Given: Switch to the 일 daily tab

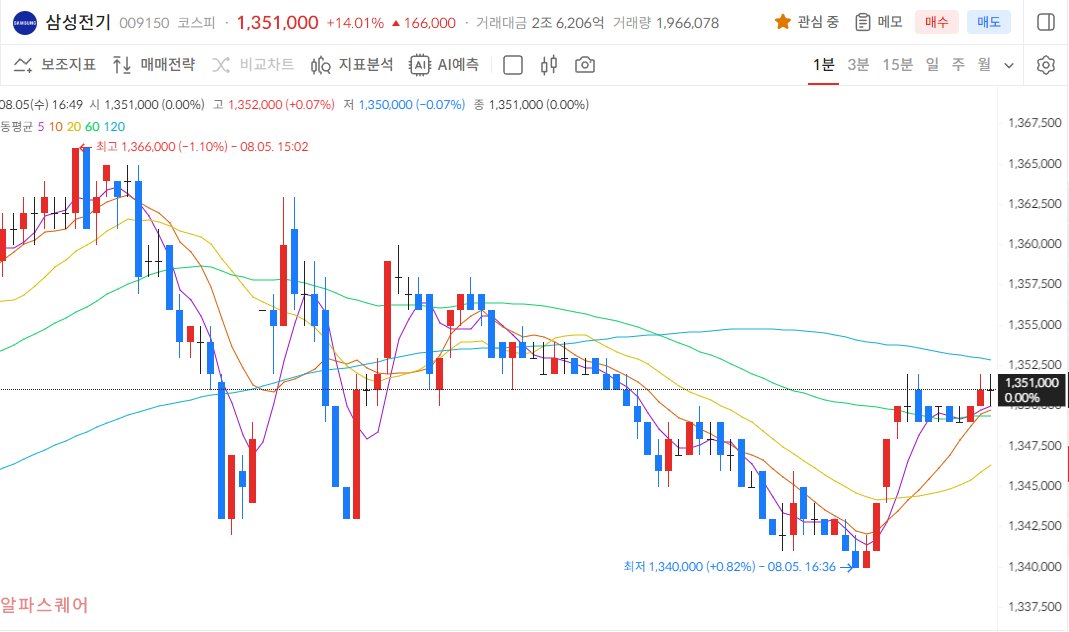Looking at the screenshot, I should [932, 65].
